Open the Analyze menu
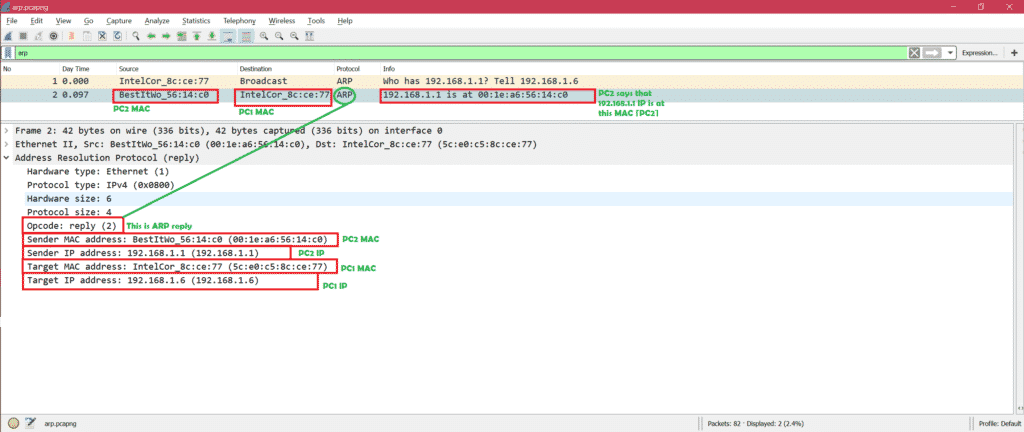 [157, 21]
